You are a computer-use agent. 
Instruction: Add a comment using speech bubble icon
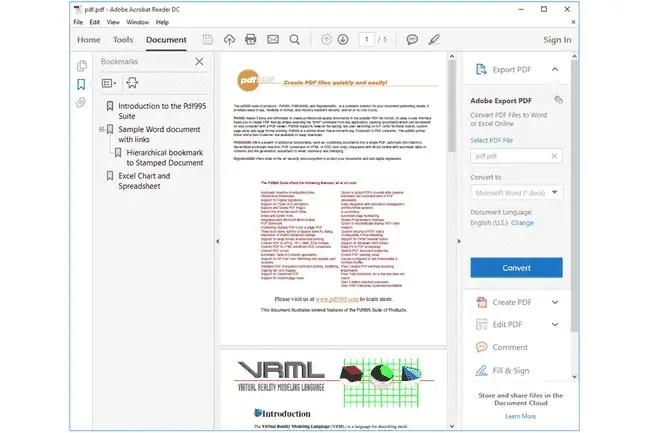point(412,39)
